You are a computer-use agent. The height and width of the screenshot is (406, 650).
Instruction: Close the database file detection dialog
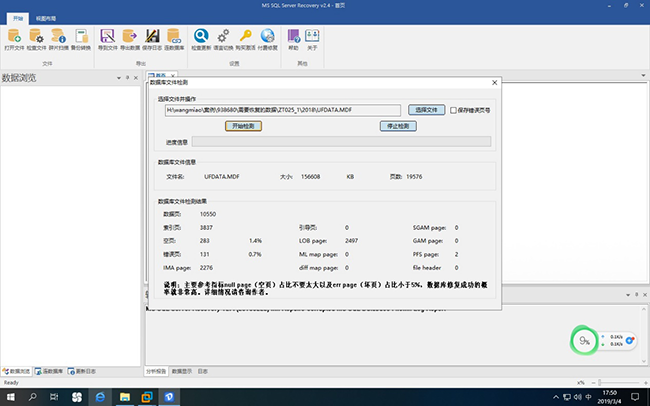click(495, 83)
